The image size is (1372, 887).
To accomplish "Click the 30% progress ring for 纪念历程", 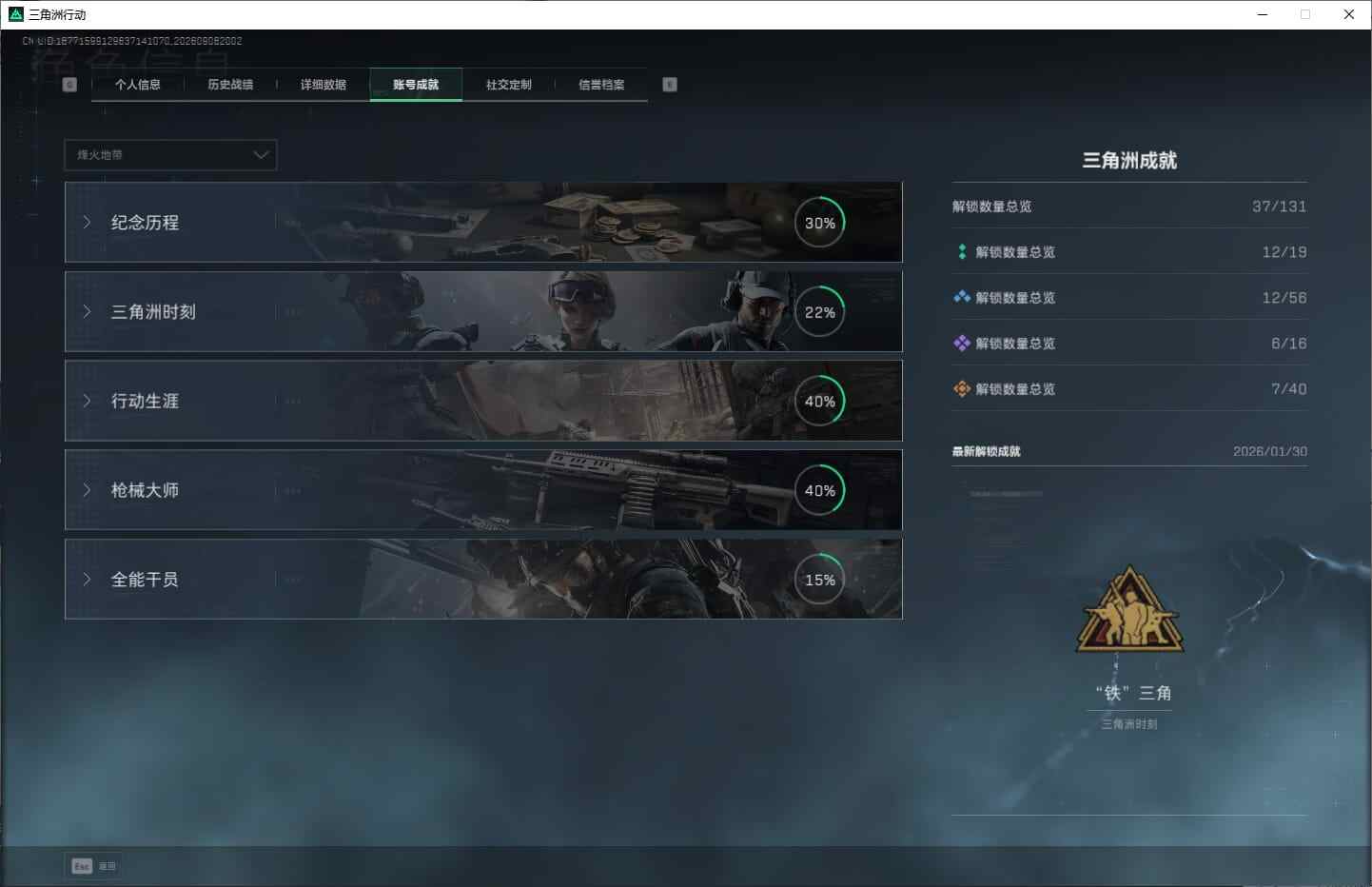I will pos(820,223).
